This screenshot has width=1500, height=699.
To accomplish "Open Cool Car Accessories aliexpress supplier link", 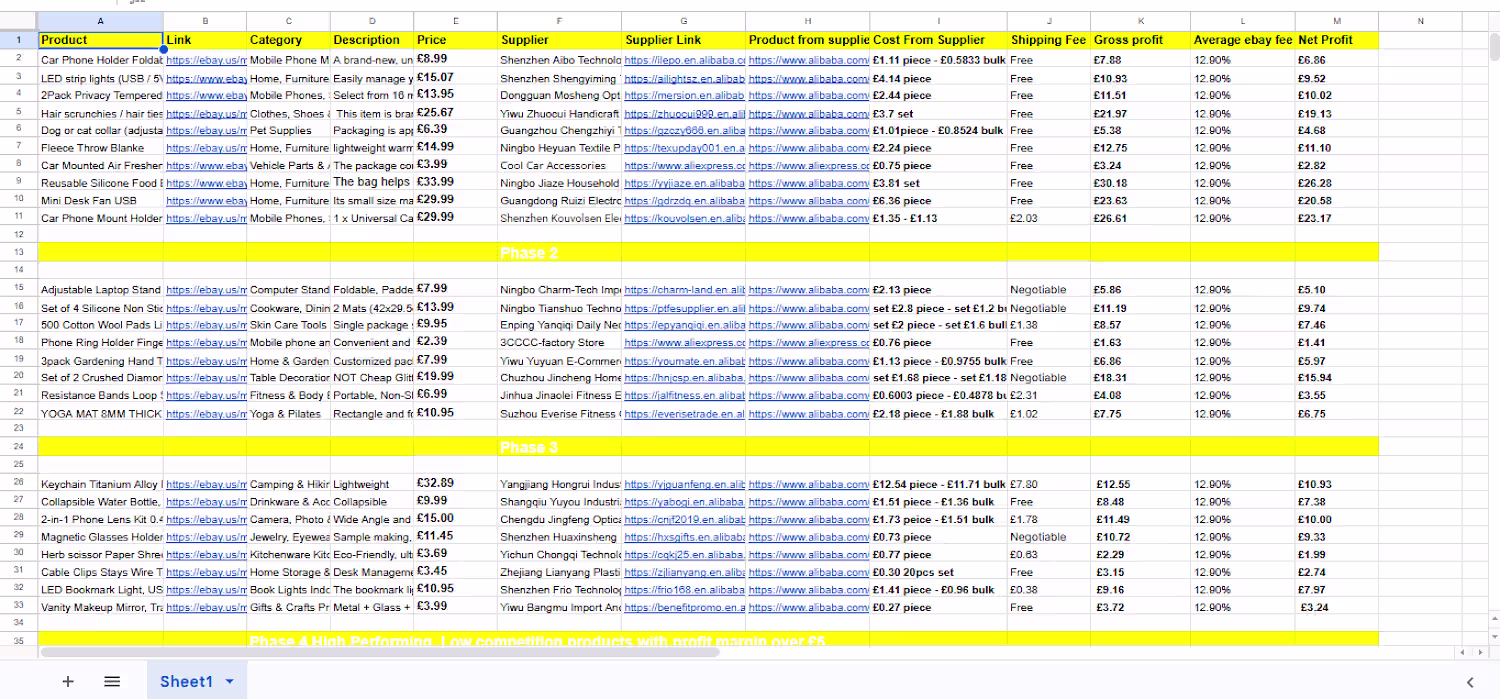I will [x=685, y=166].
